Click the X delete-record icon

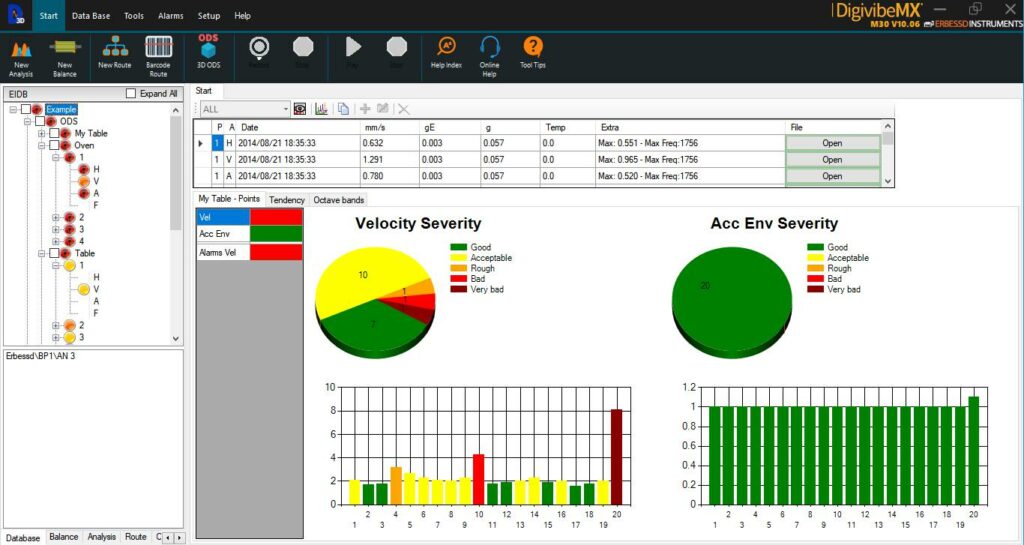pos(404,109)
